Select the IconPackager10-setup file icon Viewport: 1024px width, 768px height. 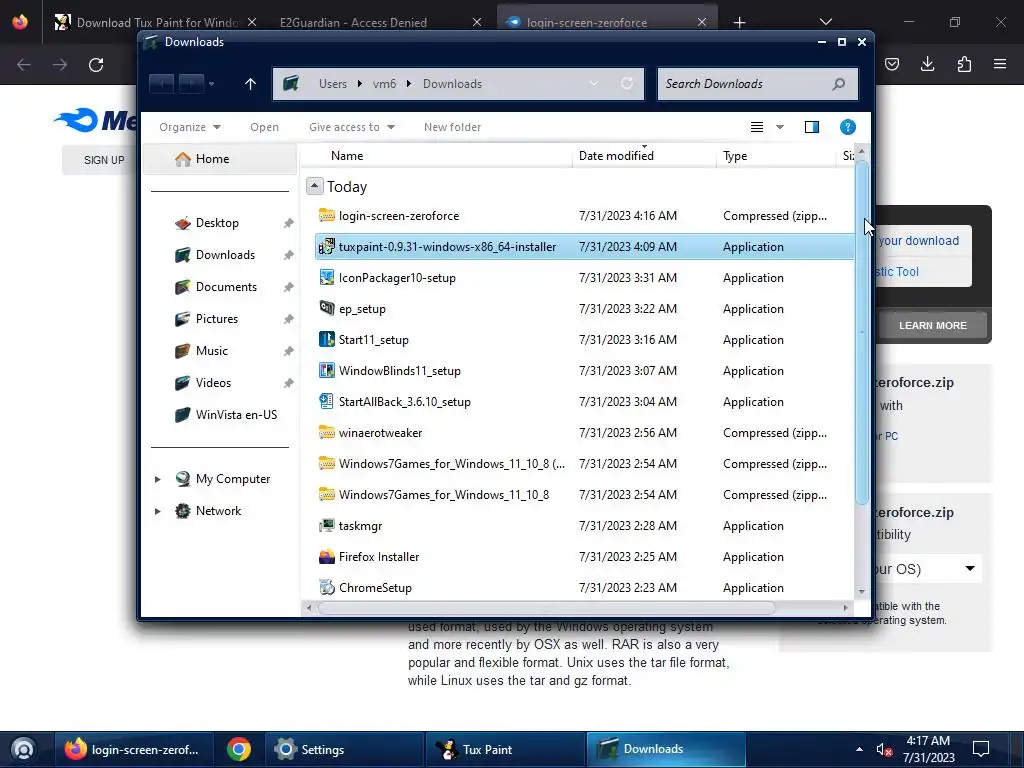(x=327, y=277)
